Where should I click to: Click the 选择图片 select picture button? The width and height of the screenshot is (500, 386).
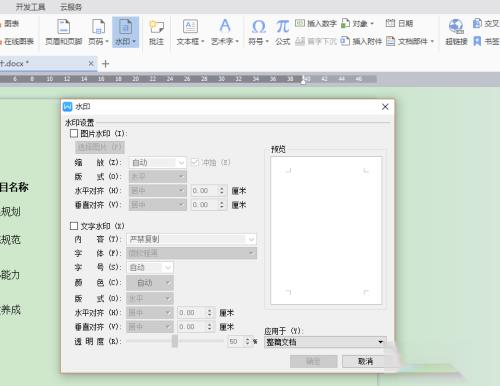100,147
